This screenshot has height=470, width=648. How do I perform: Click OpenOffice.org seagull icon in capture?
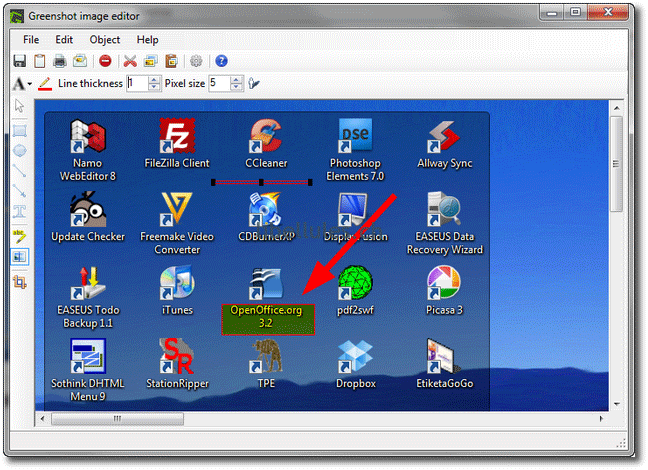266,283
